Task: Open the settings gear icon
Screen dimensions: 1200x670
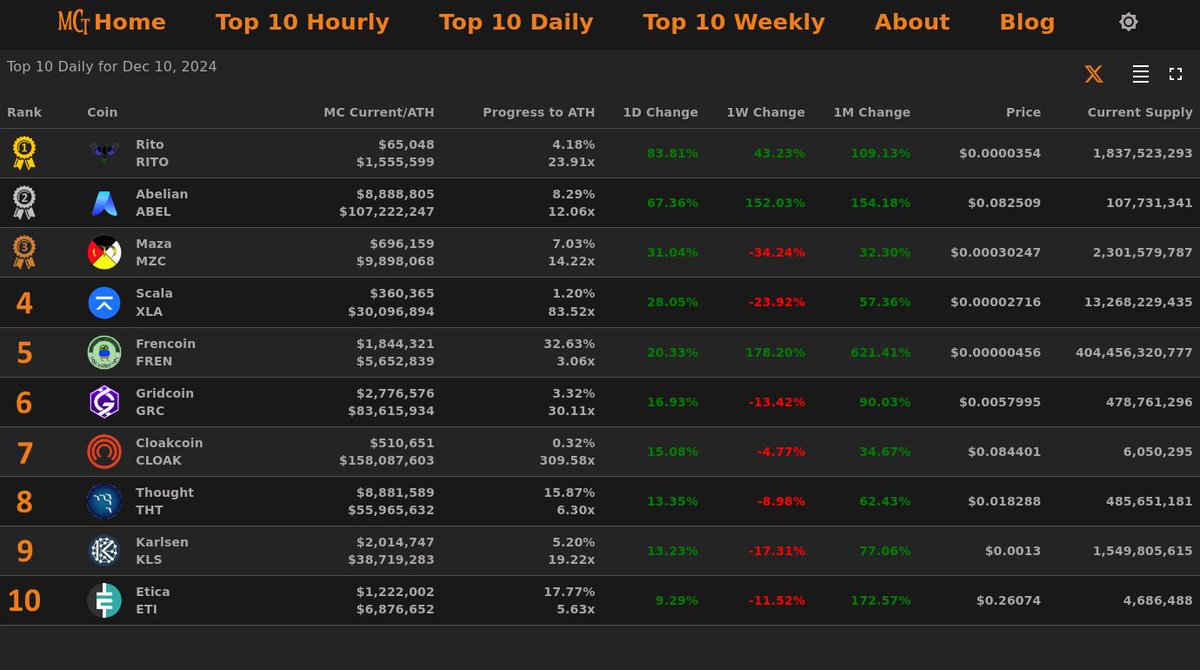Action: [x=1128, y=22]
